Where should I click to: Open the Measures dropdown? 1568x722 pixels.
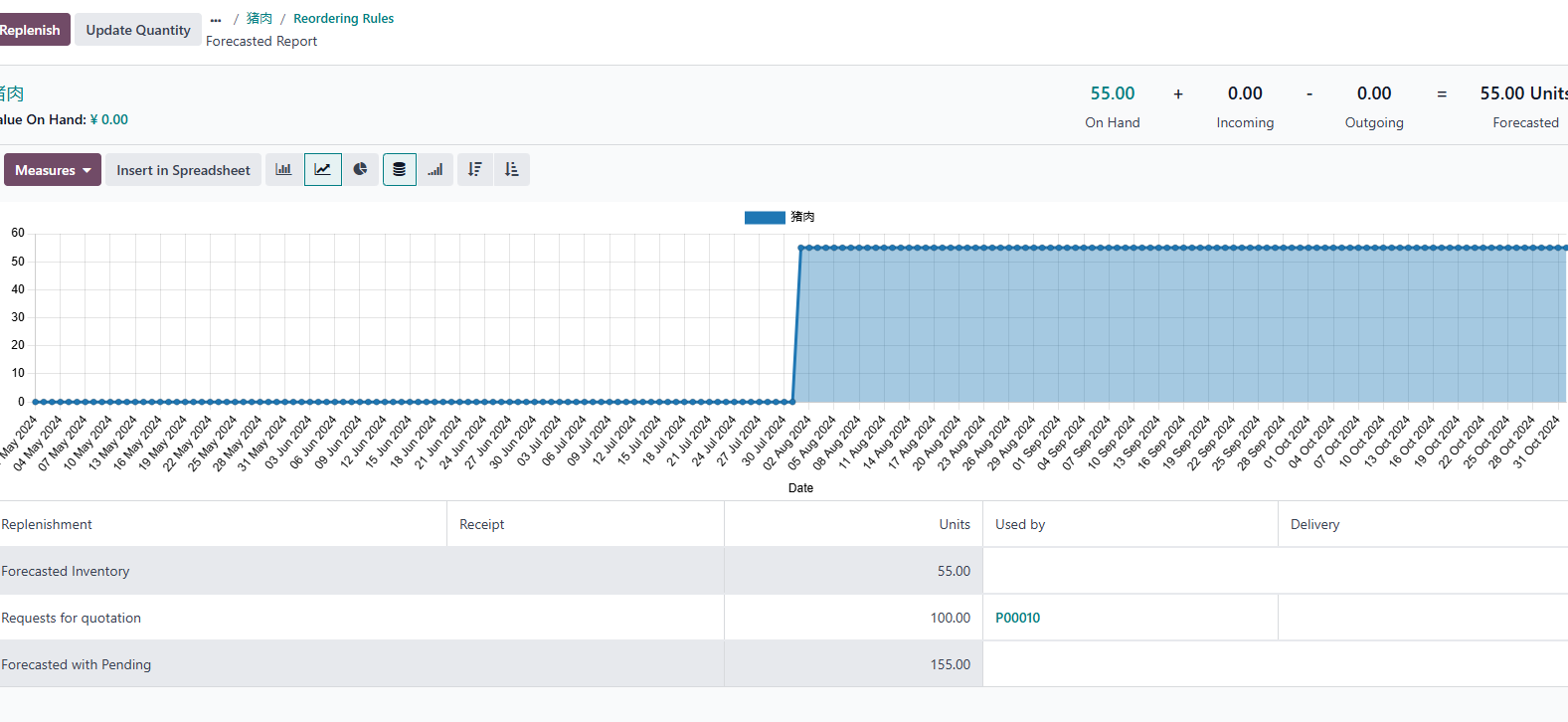(53, 170)
